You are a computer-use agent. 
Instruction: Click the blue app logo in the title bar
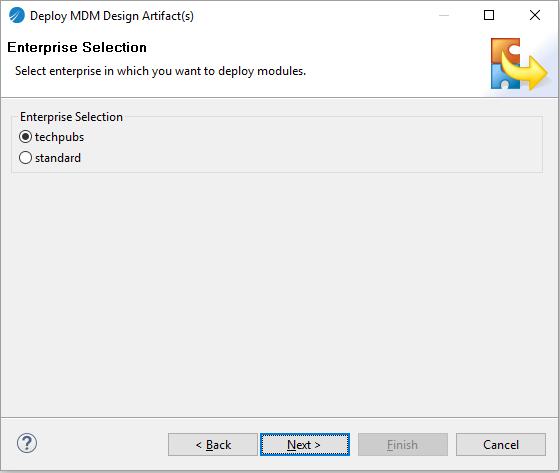tap(16, 15)
